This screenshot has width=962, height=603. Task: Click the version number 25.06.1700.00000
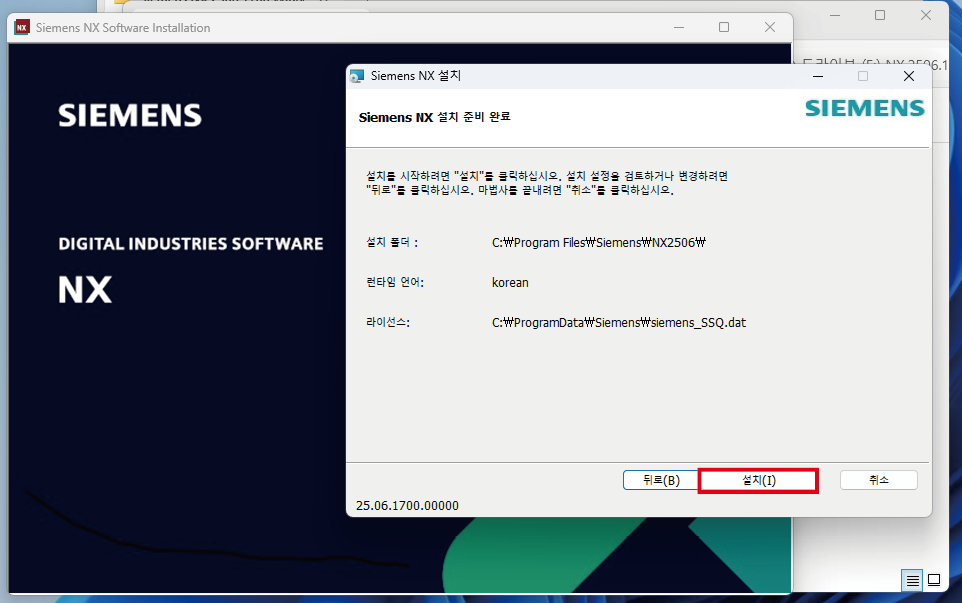point(407,505)
